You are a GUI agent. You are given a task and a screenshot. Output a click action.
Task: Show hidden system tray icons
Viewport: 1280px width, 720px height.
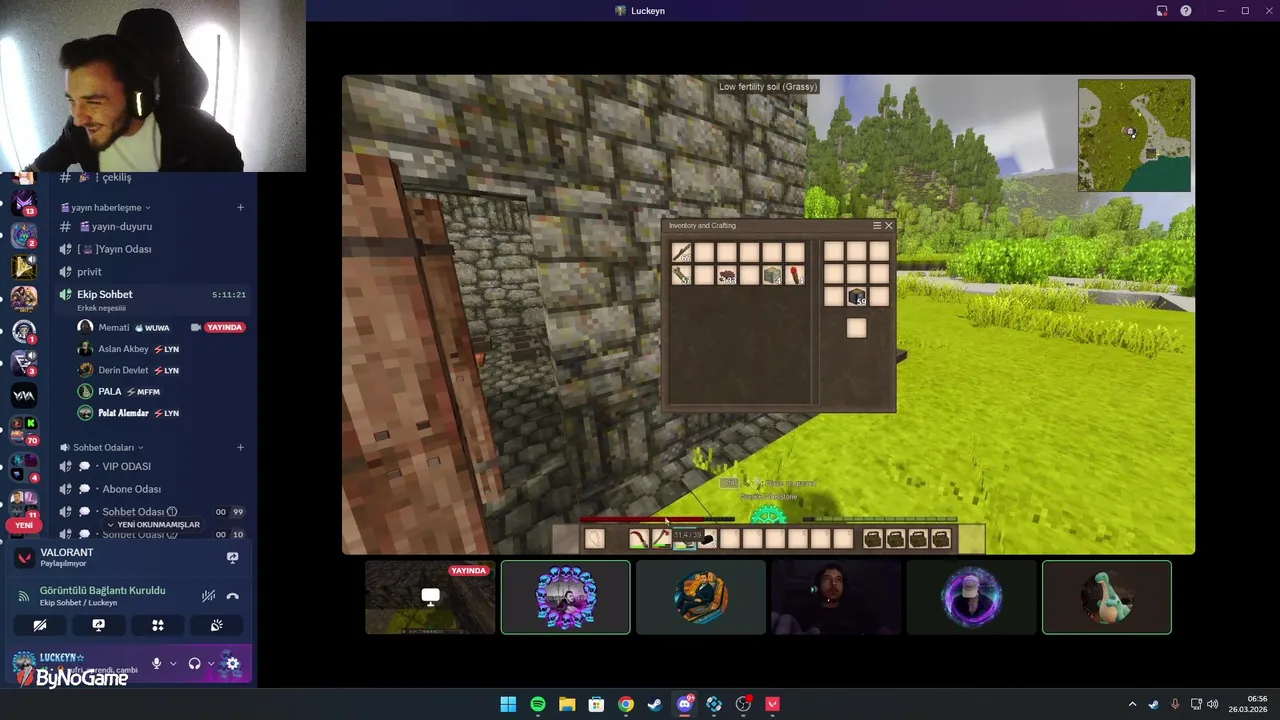click(1132, 704)
